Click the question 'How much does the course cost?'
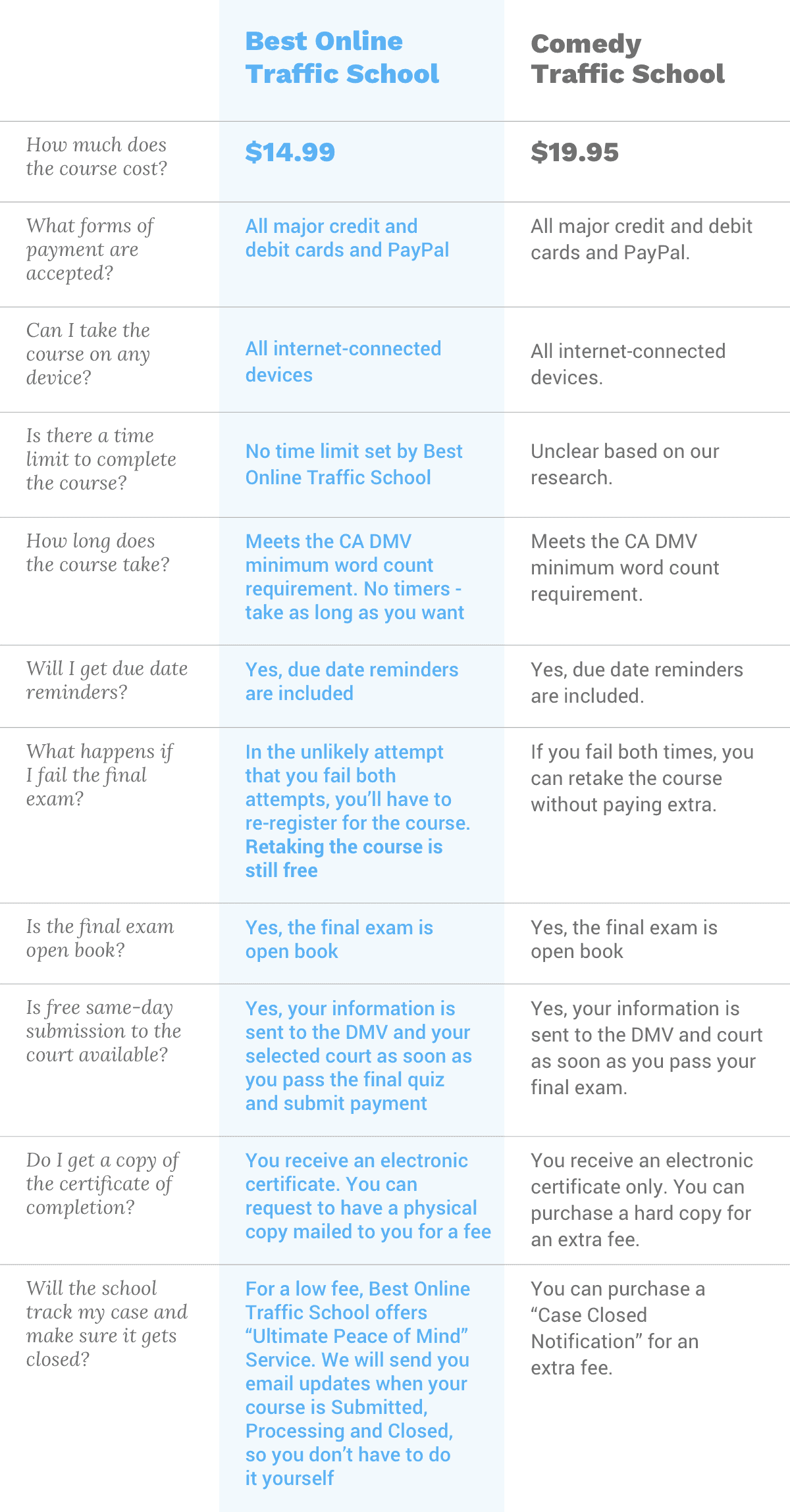 point(97,157)
